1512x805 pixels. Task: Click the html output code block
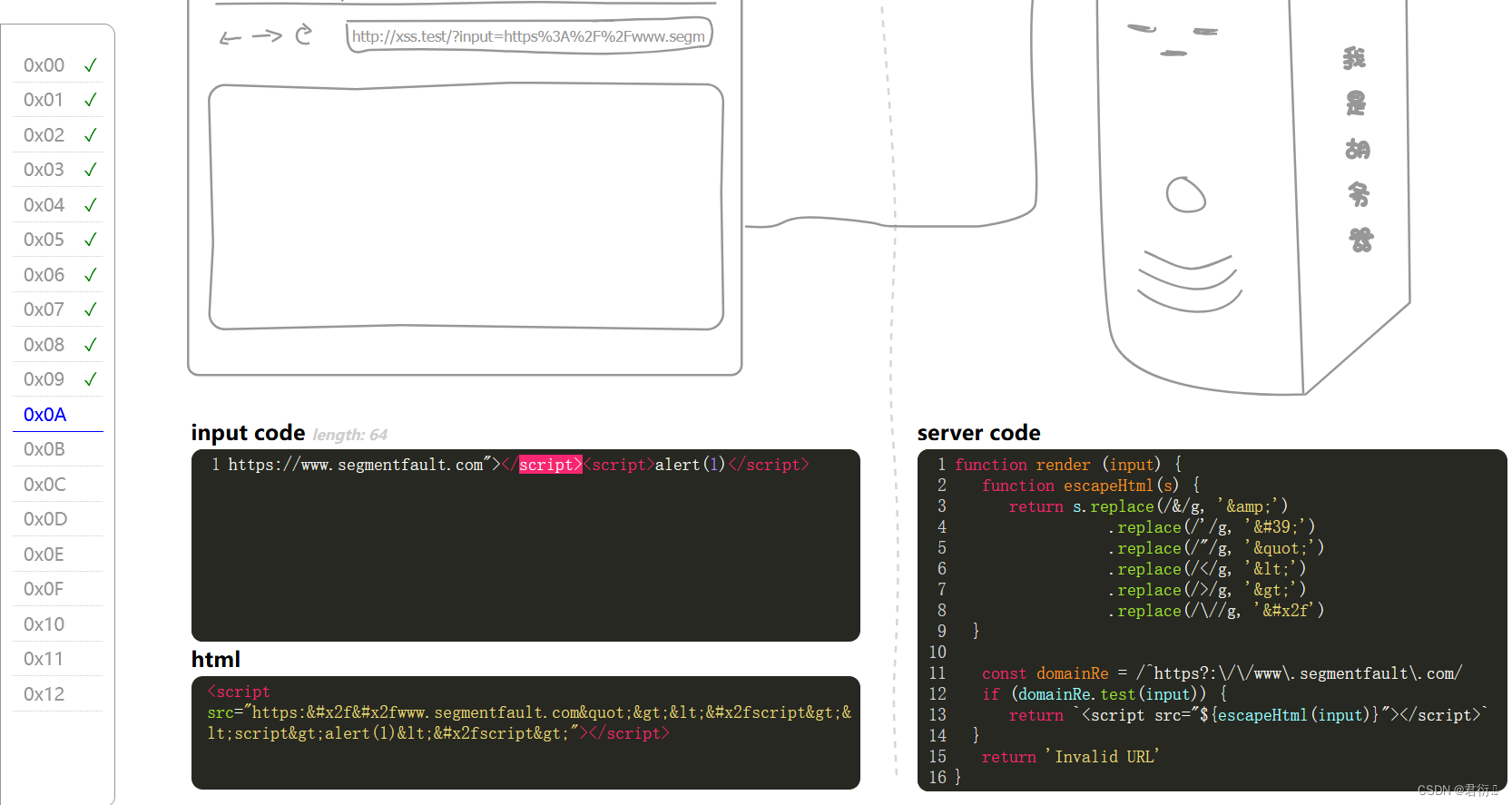525,732
